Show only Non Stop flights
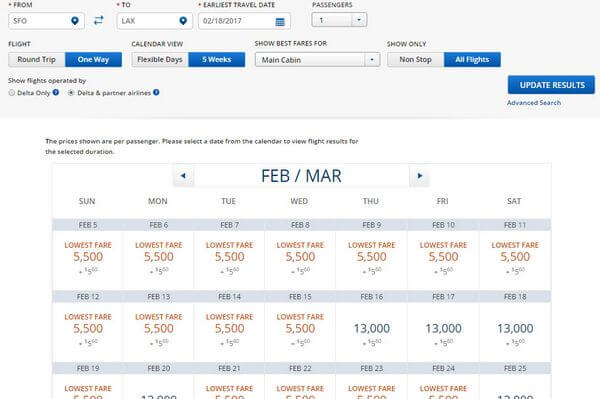The width and height of the screenshot is (600, 399). point(416,60)
